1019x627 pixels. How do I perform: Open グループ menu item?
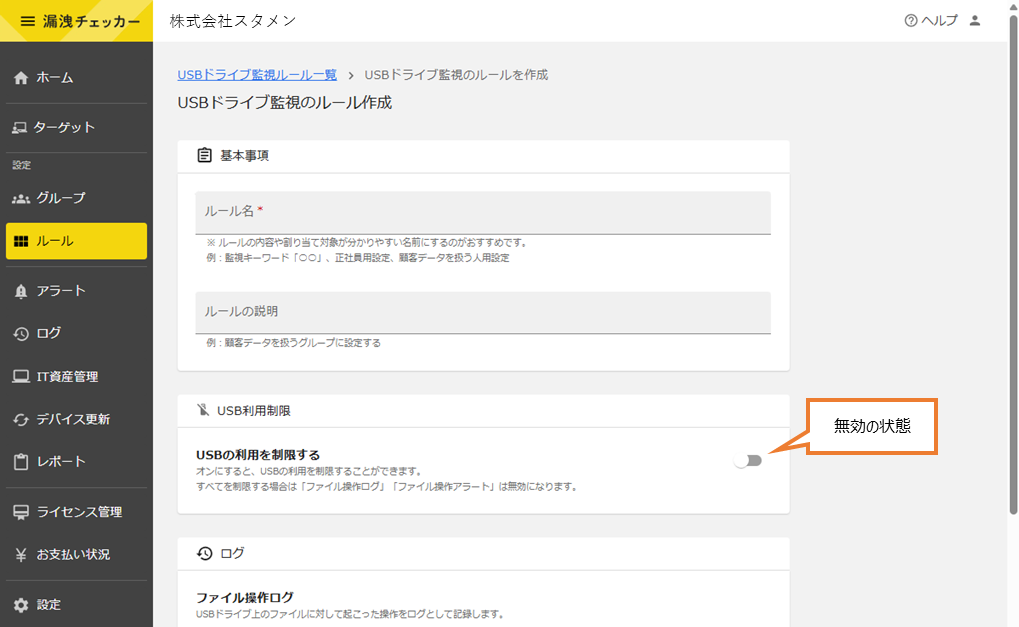[76, 198]
